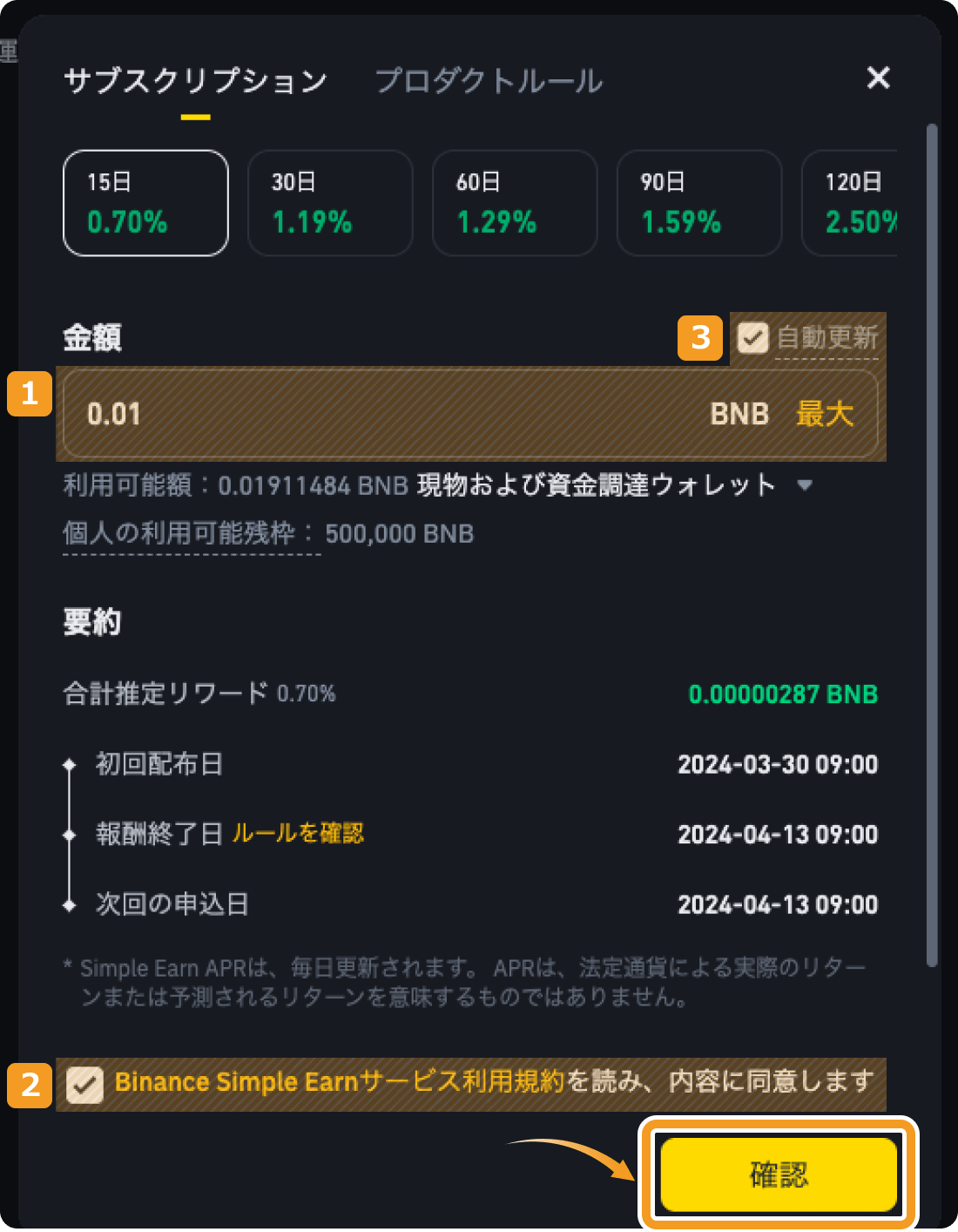Viewport: 958px width, 1232px height.
Task: Select the 15日 duration option
Action: [x=145, y=203]
